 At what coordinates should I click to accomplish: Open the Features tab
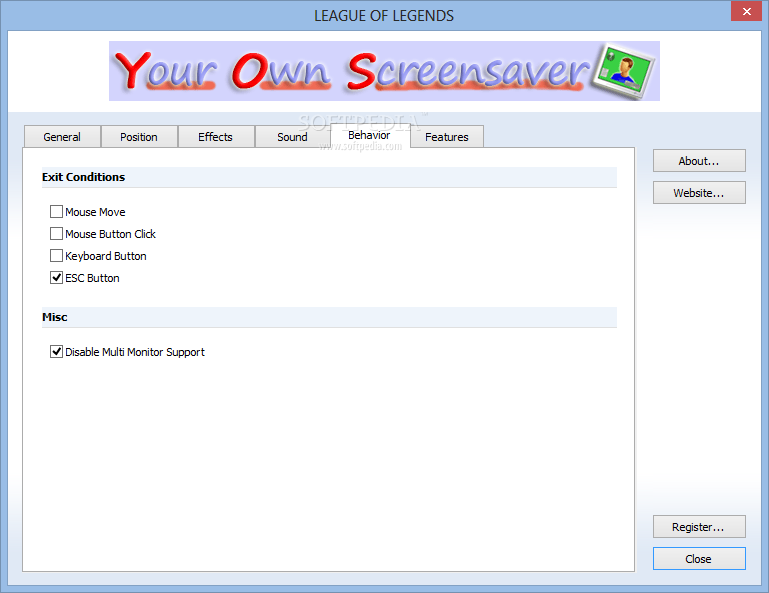coord(447,137)
